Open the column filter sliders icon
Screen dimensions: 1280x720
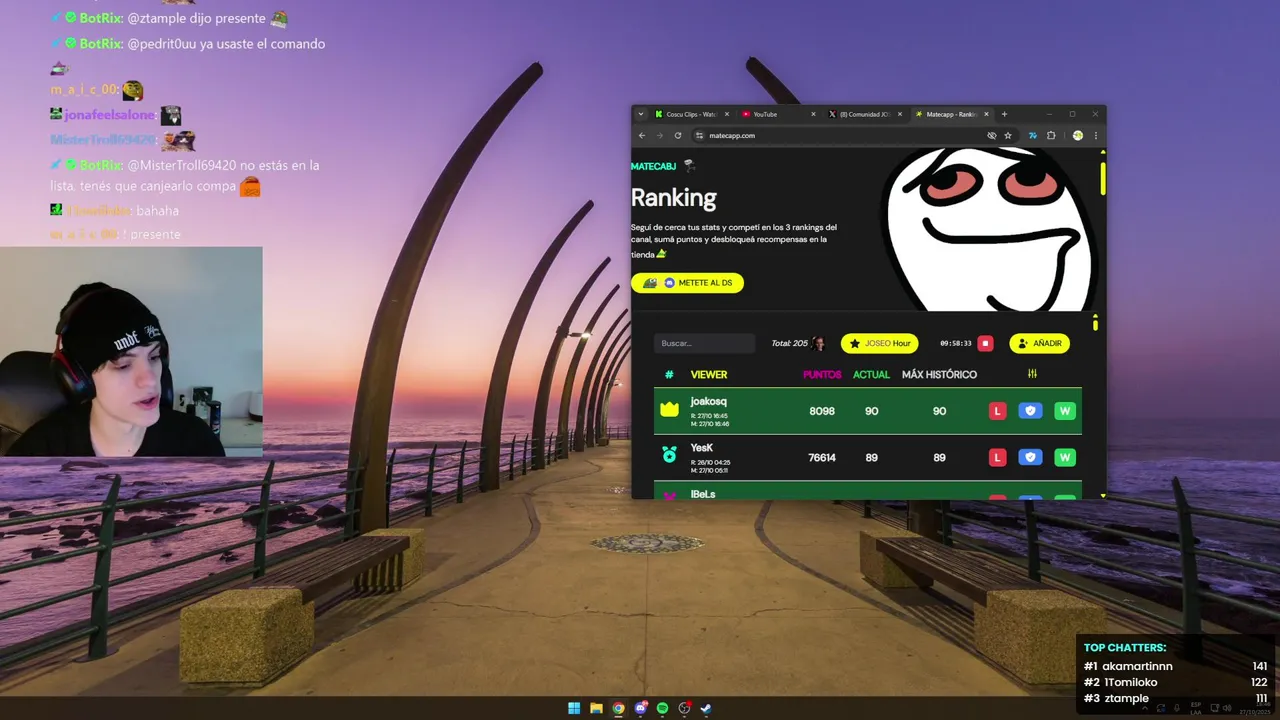(1032, 374)
